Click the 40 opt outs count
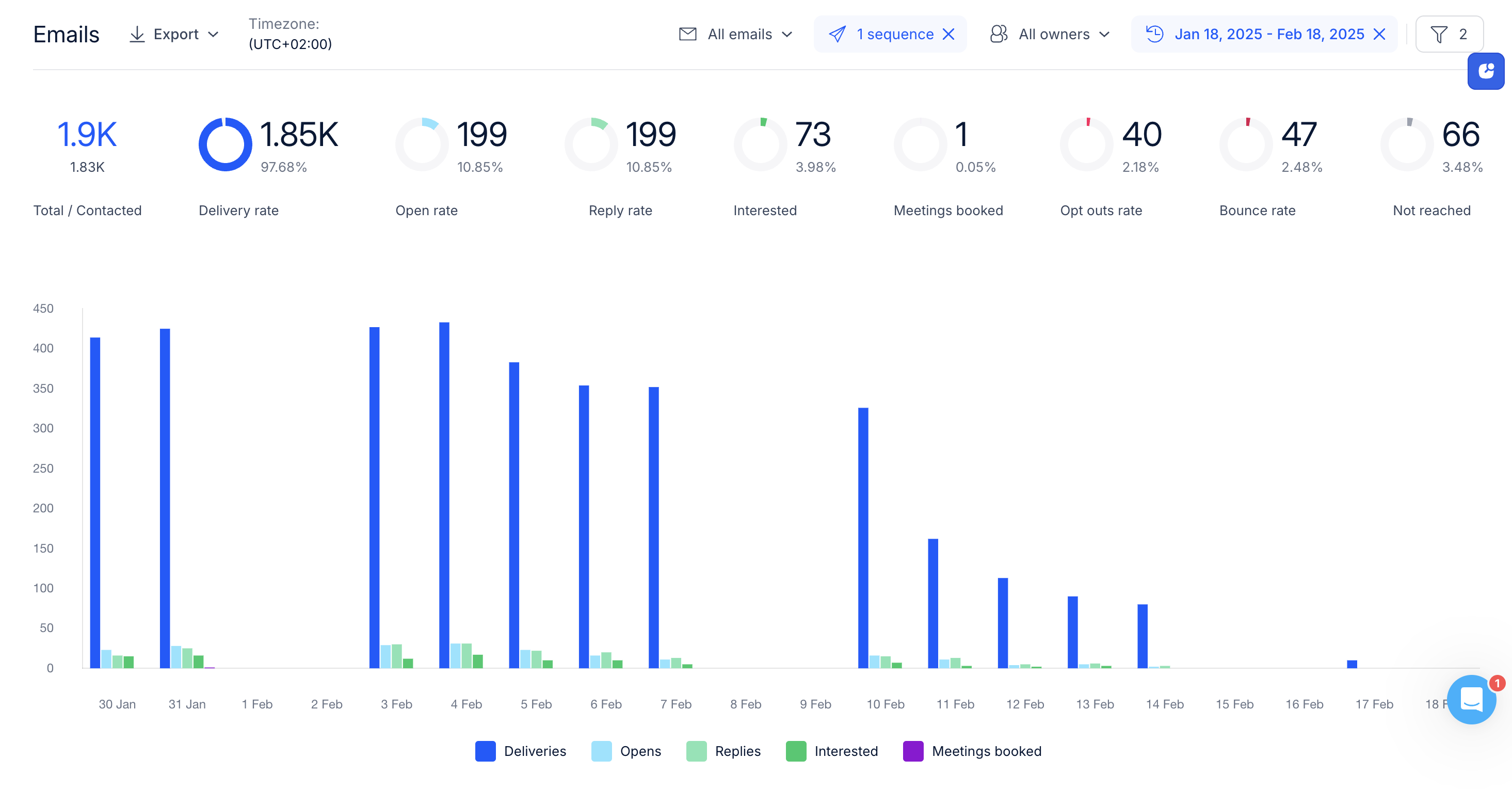The image size is (1512, 807). (1141, 134)
